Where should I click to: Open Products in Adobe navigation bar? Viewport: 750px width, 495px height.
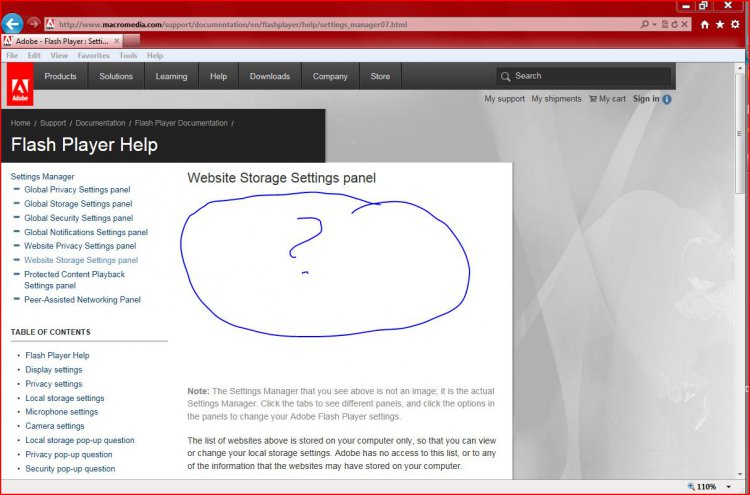[x=60, y=76]
